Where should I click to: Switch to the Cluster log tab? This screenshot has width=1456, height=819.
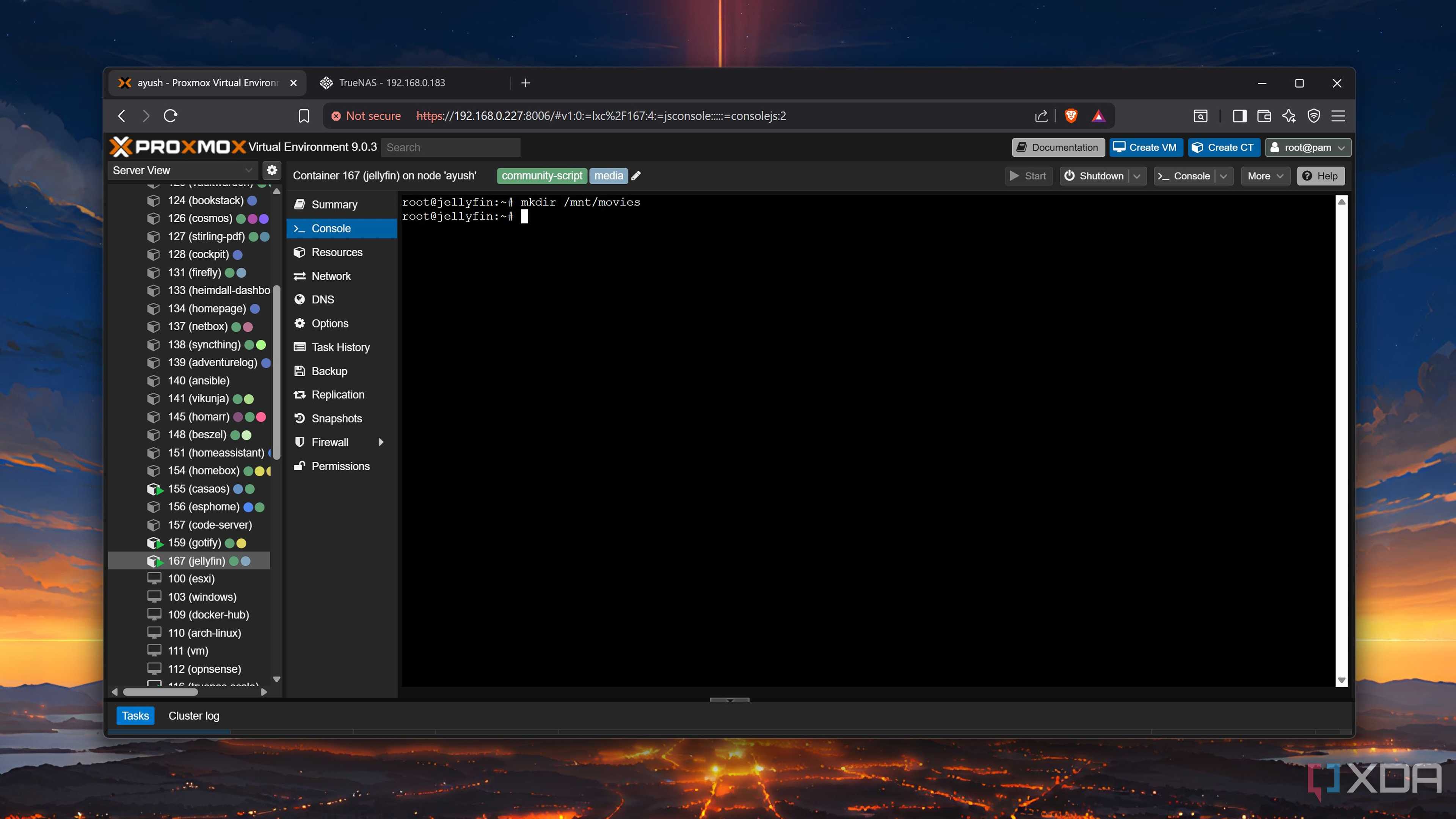tap(194, 715)
